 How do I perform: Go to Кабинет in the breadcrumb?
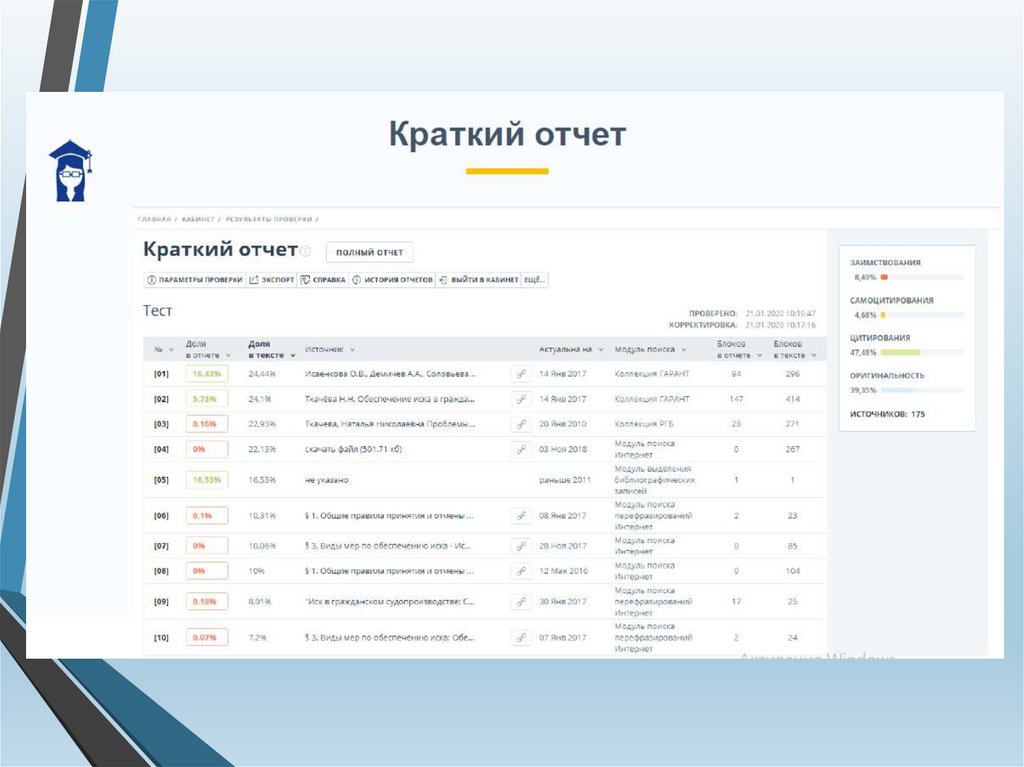(199, 218)
